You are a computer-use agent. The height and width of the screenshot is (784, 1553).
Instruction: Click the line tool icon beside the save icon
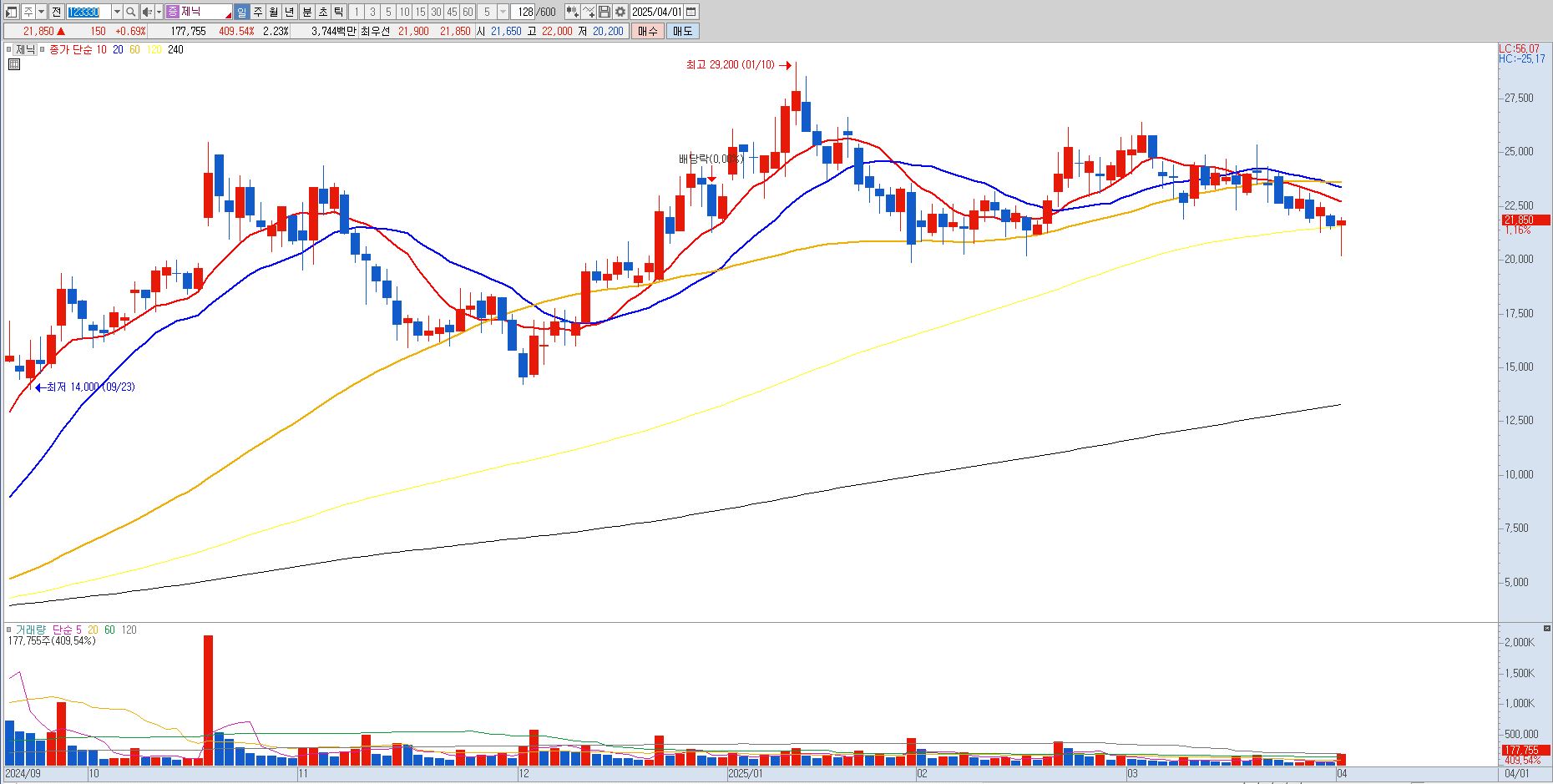[x=589, y=12]
